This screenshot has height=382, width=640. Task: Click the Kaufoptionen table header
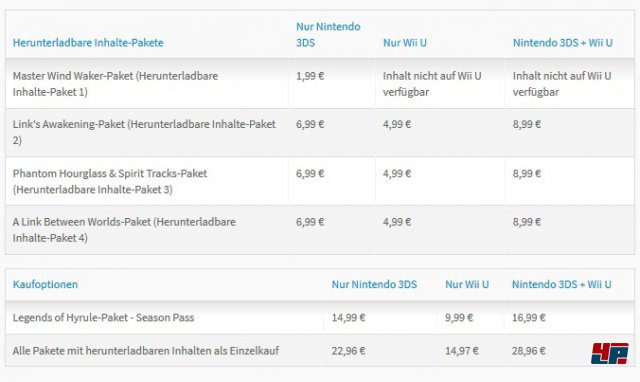(x=45, y=284)
